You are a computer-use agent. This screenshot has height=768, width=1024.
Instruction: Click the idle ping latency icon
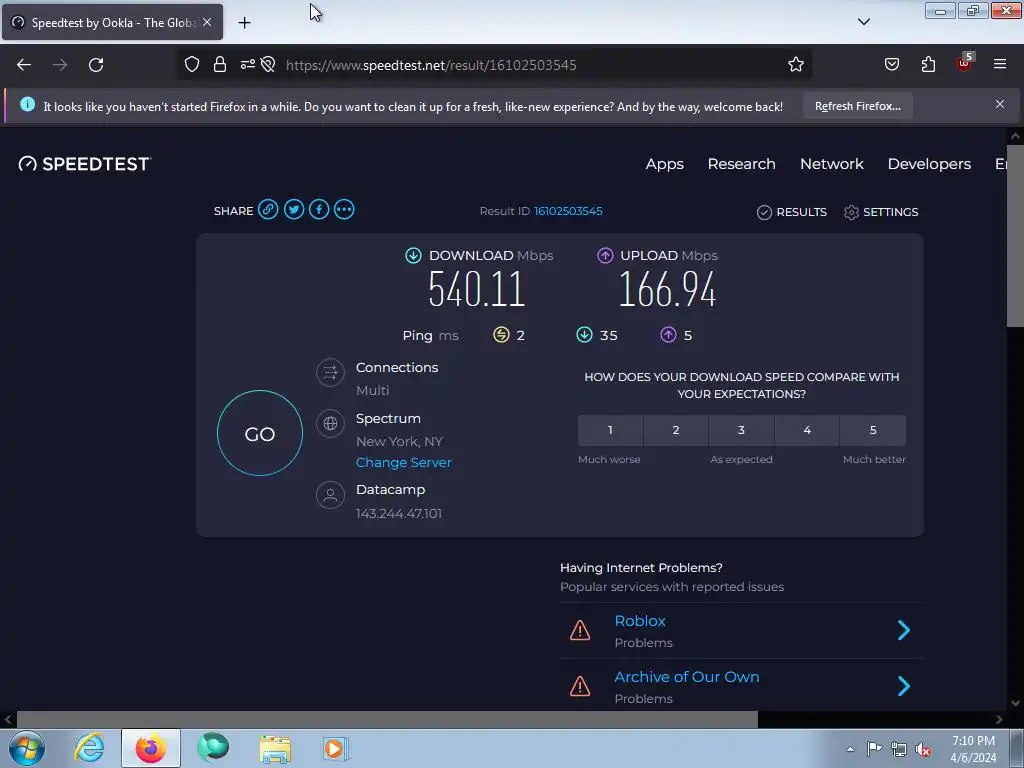click(501, 335)
